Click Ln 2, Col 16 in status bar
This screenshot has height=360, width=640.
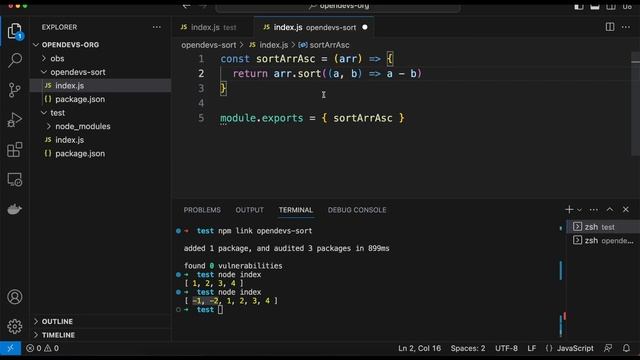tap(420, 348)
